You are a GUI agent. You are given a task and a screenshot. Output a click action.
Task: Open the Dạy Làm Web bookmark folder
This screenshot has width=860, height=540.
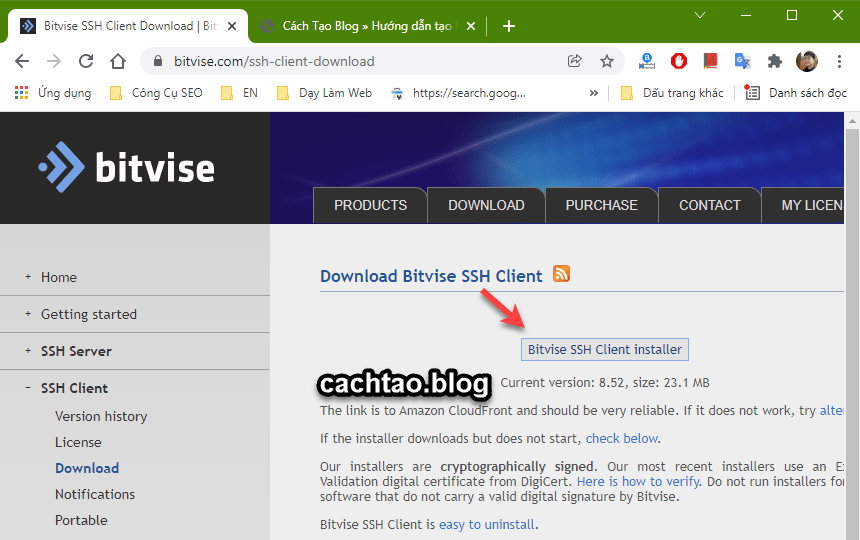(324, 93)
